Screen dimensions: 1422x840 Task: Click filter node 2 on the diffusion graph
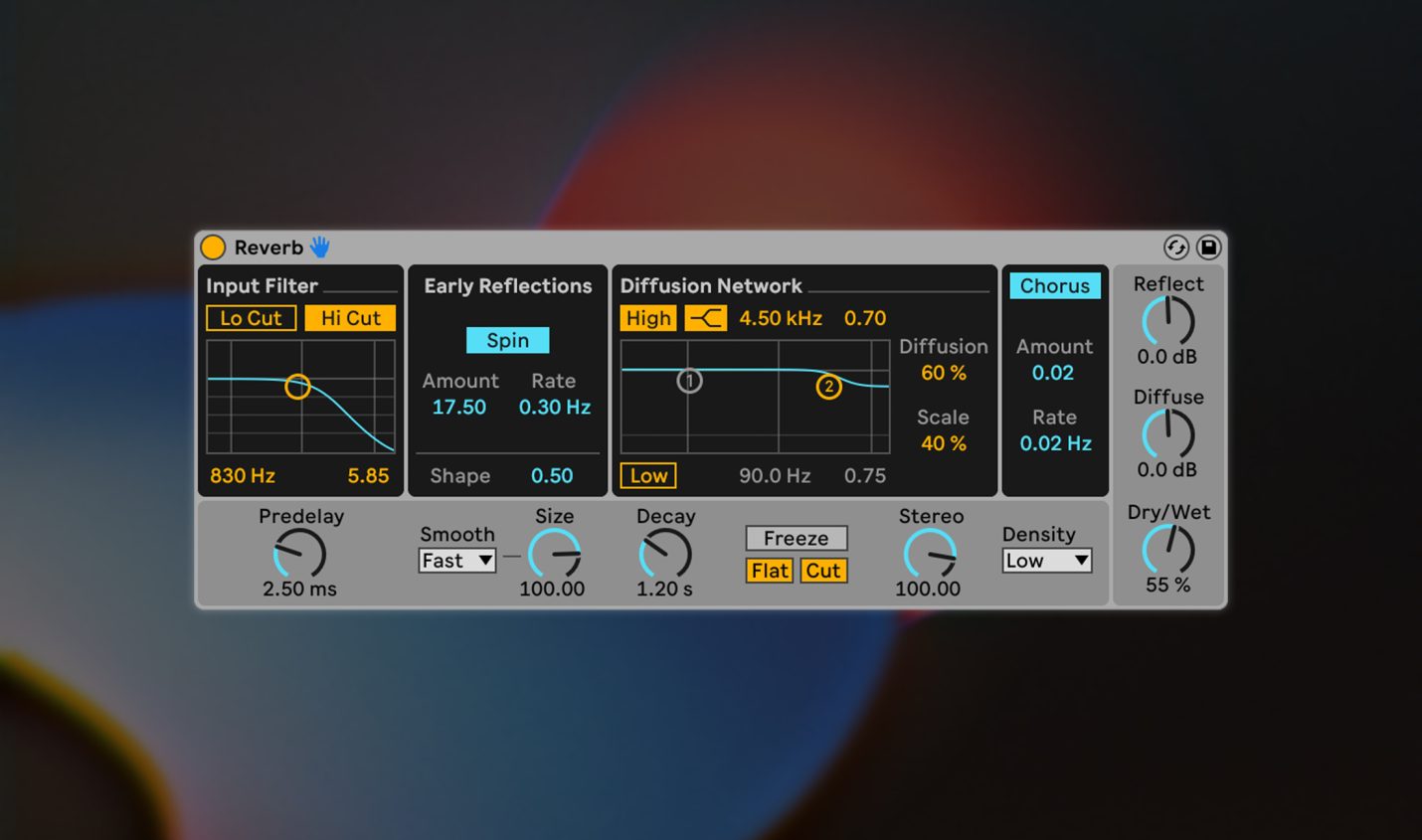tap(830, 387)
